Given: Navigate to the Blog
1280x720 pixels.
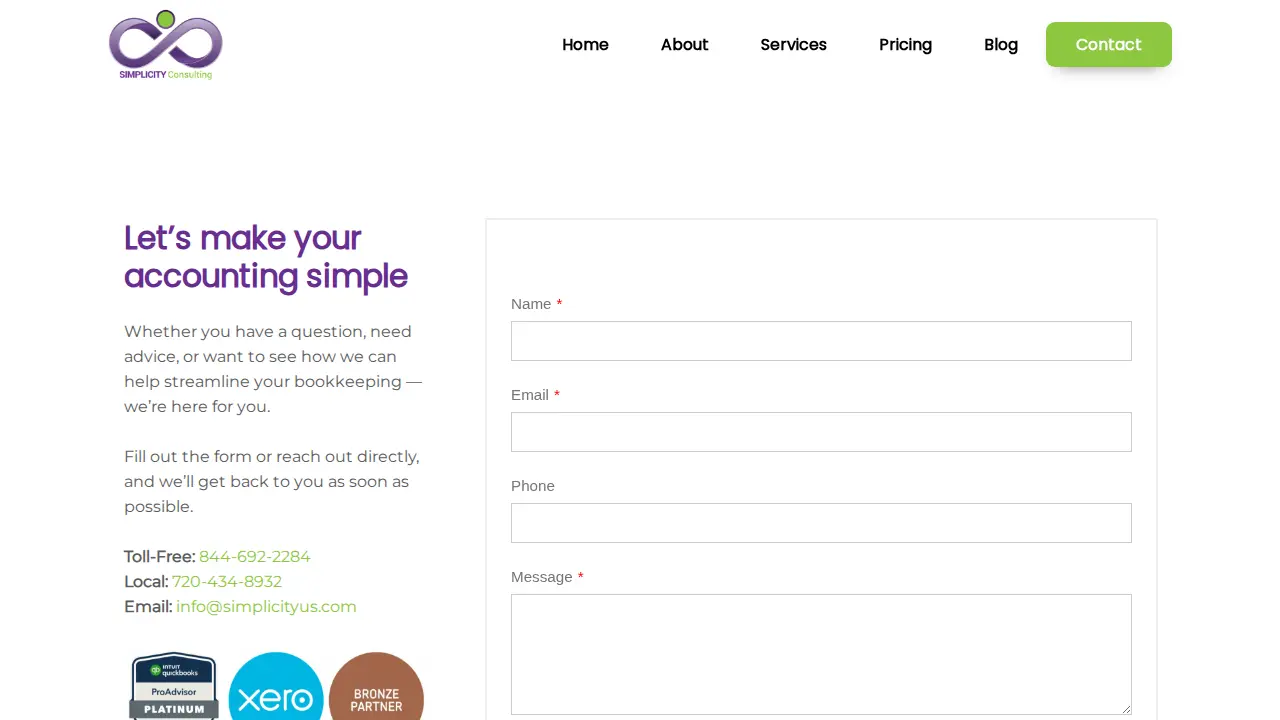Looking at the screenshot, I should (1001, 44).
